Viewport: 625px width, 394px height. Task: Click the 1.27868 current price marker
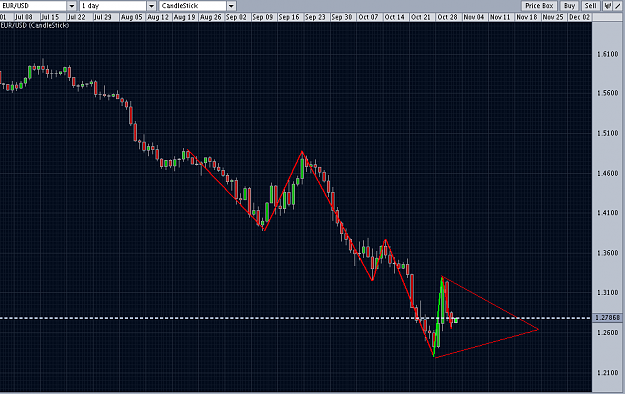coord(607,317)
